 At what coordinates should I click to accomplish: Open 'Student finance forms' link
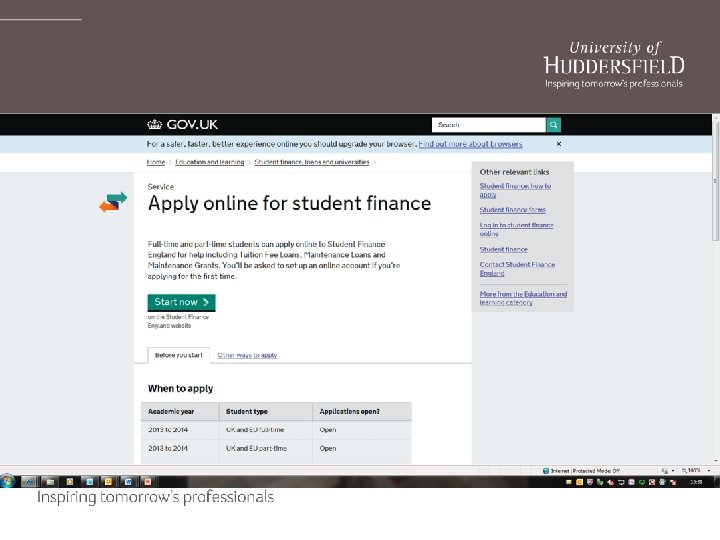point(512,210)
